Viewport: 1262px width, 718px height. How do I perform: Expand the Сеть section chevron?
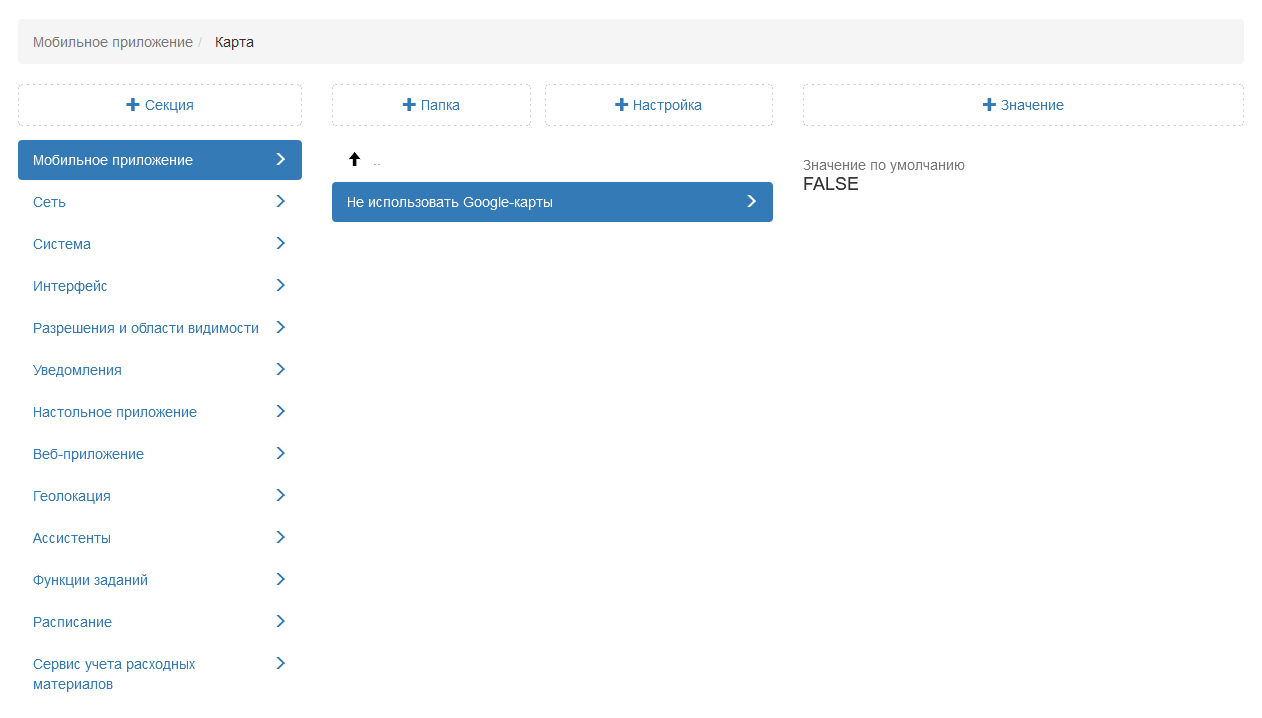tap(280, 202)
